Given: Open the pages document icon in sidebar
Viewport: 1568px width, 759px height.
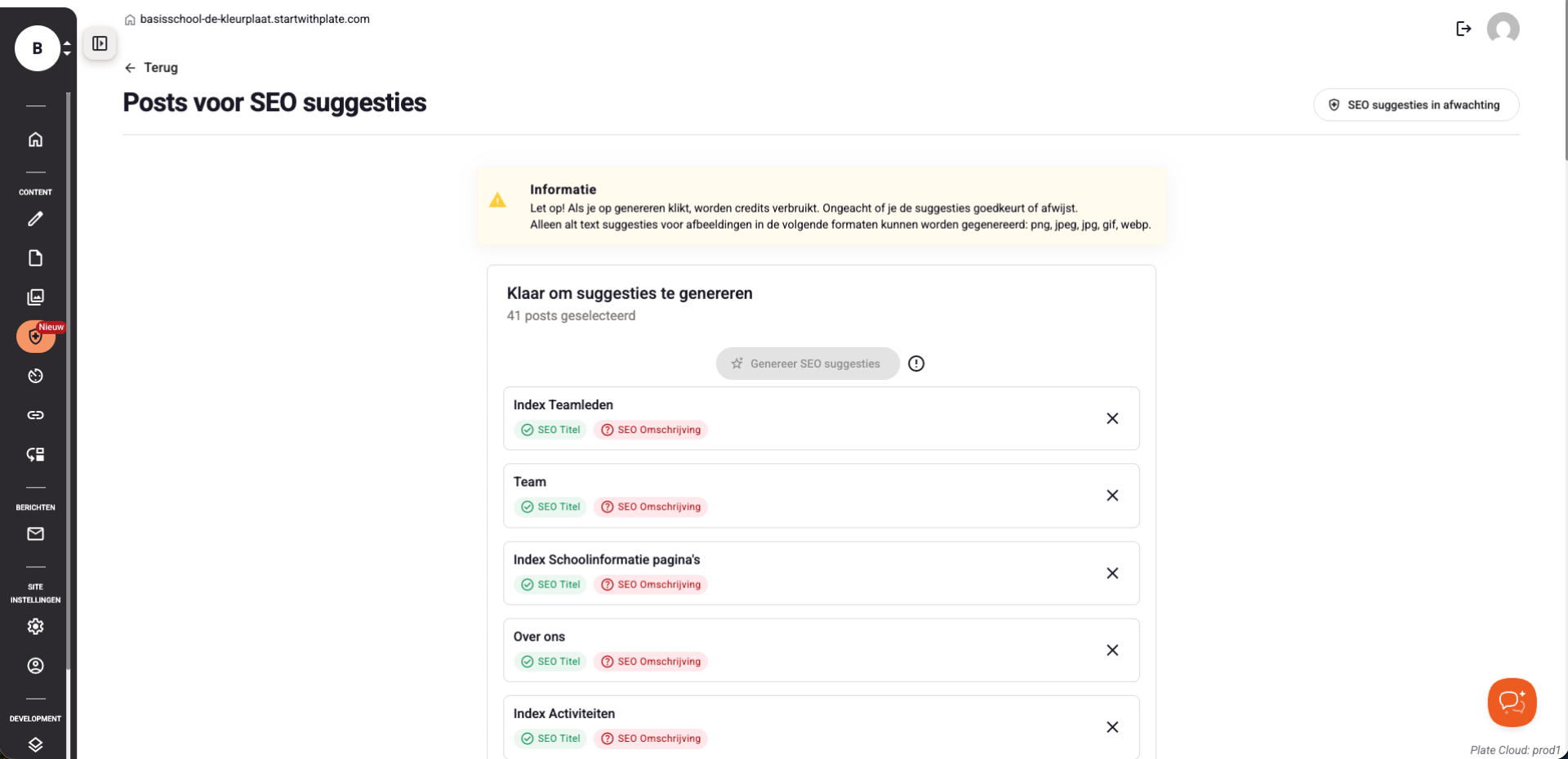Looking at the screenshot, I should [x=35, y=258].
